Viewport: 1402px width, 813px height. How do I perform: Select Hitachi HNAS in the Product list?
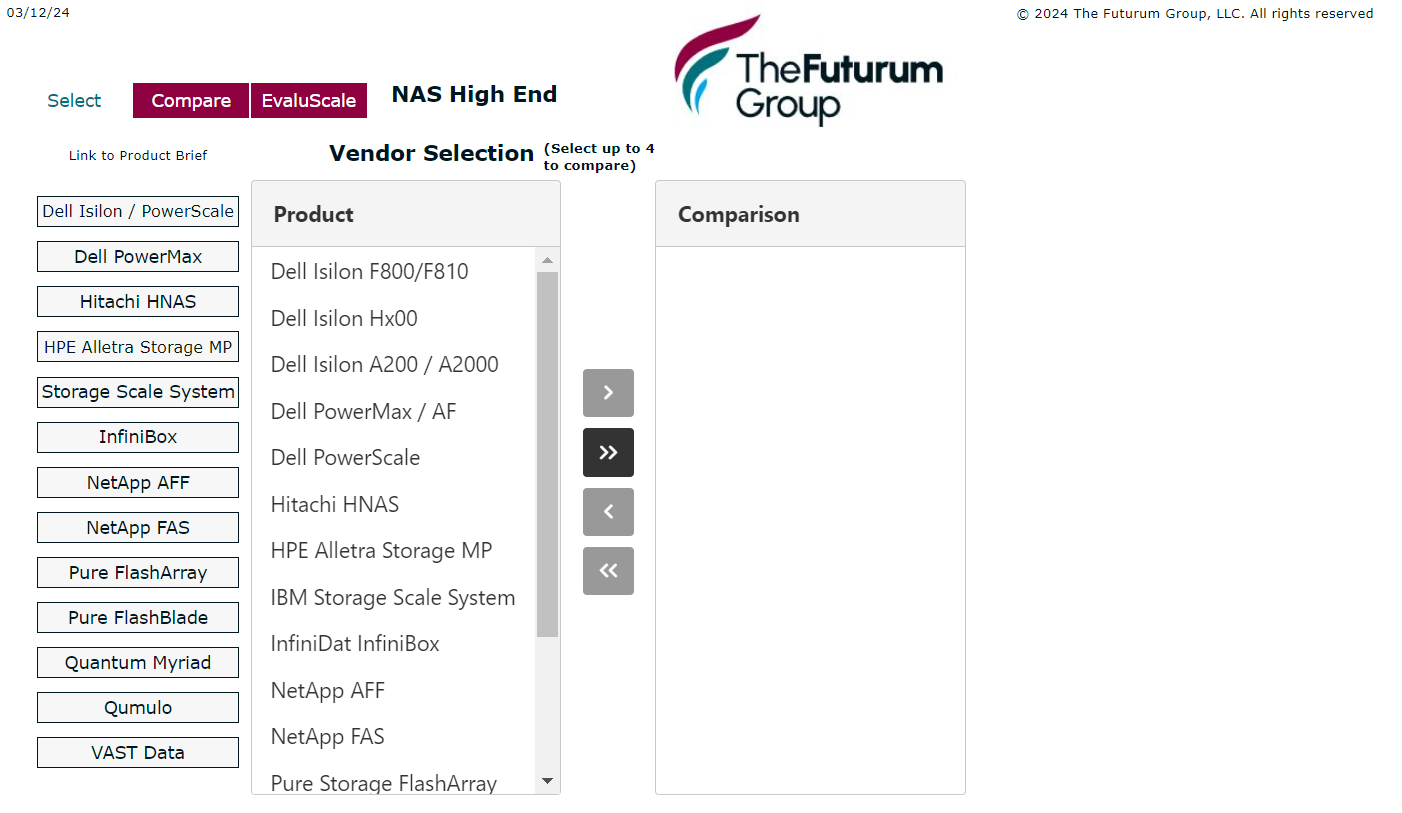point(335,504)
